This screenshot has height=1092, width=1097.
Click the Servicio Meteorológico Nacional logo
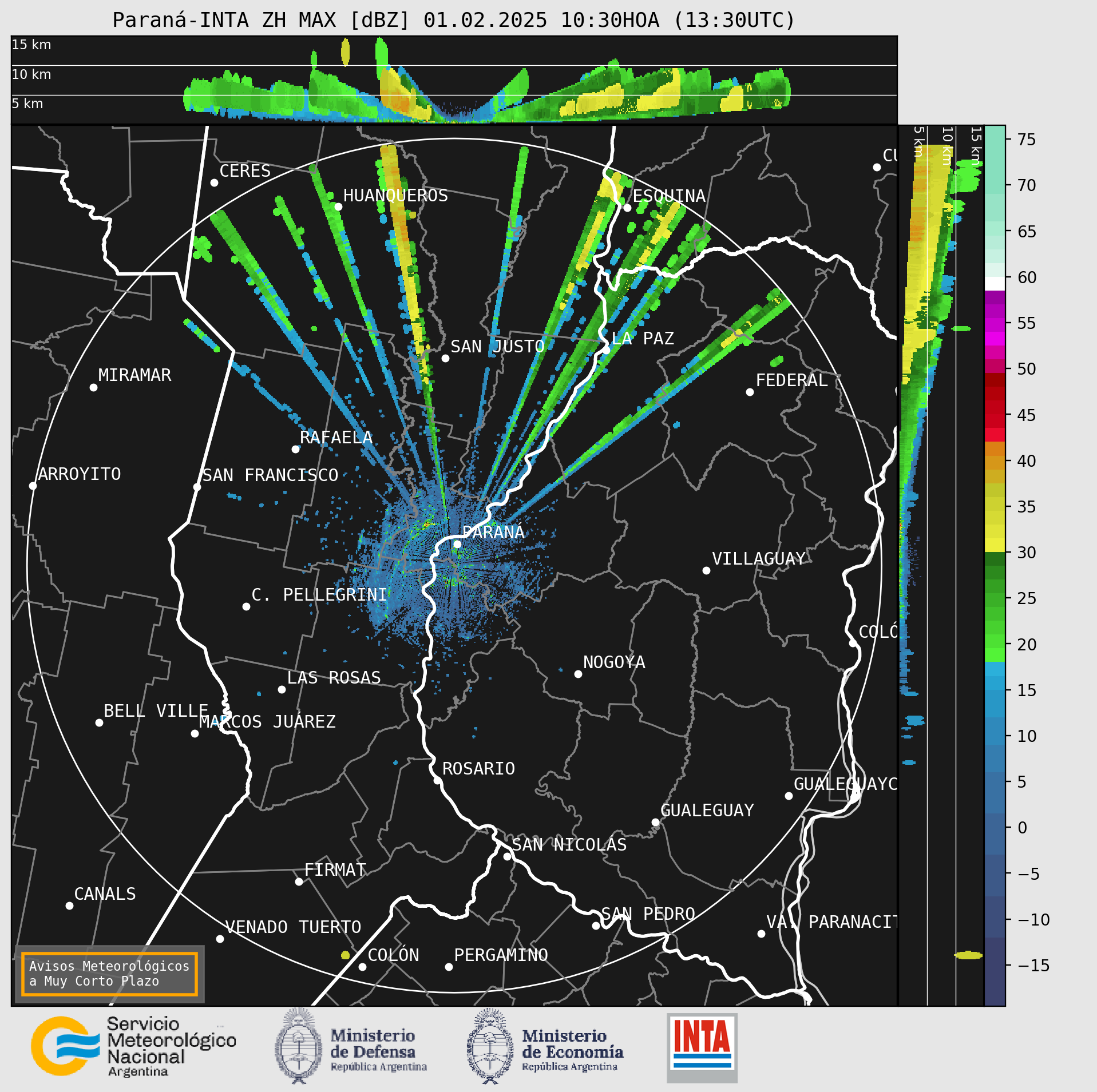point(133,1046)
